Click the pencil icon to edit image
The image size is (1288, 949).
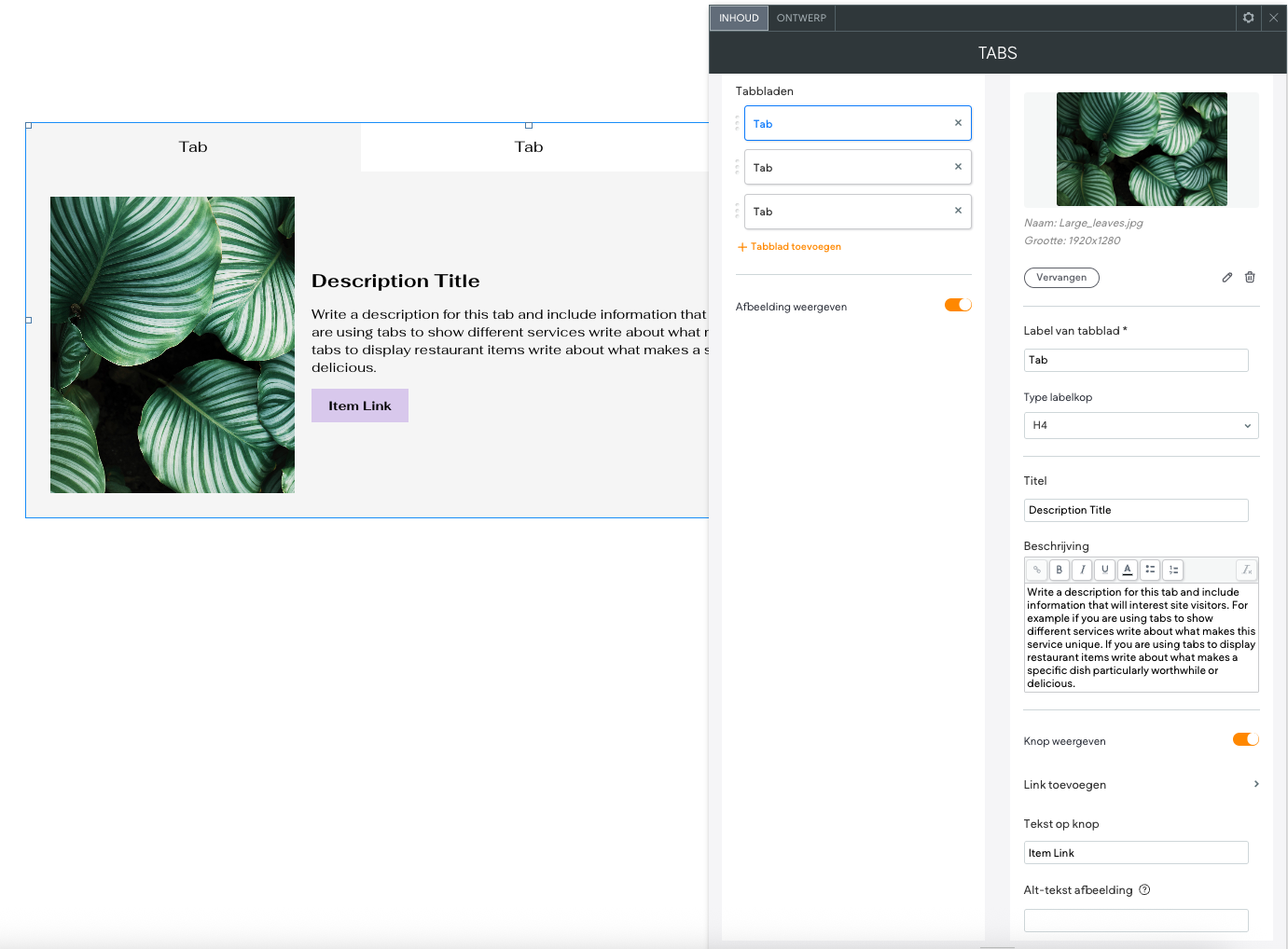coord(1227,278)
